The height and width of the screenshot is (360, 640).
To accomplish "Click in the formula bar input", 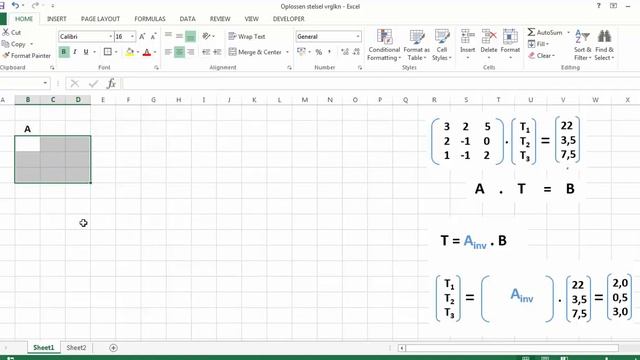I will [x=380, y=84].
